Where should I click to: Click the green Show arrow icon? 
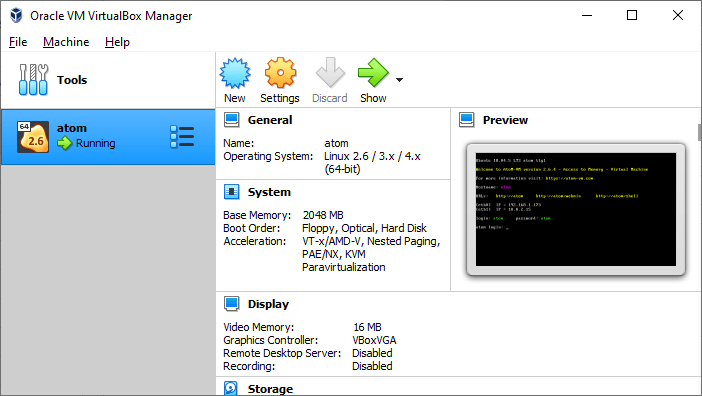pos(373,72)
